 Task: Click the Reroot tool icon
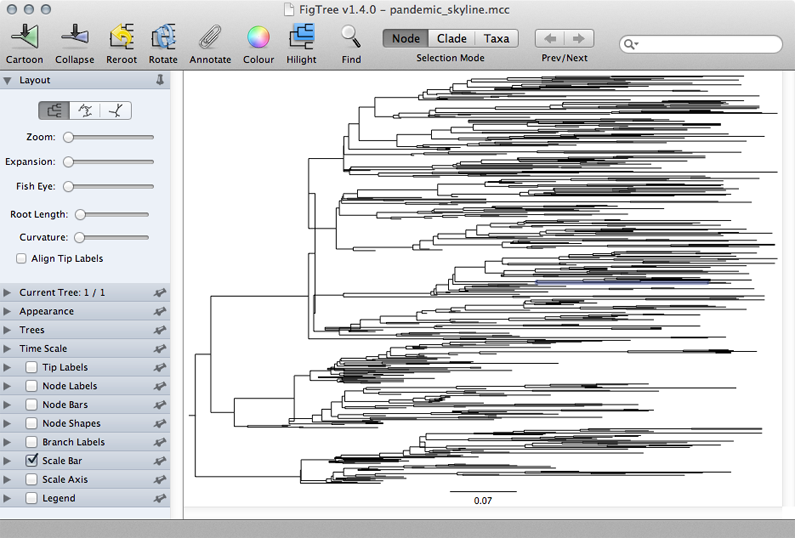[122, 37]
